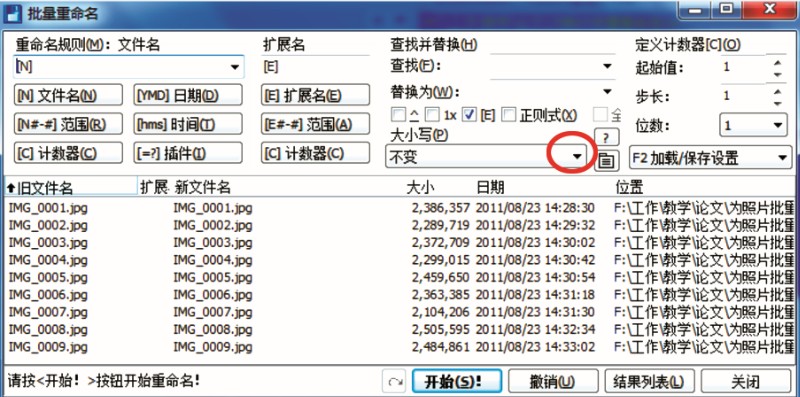Image resolution: width=800 pixels, height=397 pixels.
Task: Decrease the 步长 step value
Action: 778,103
